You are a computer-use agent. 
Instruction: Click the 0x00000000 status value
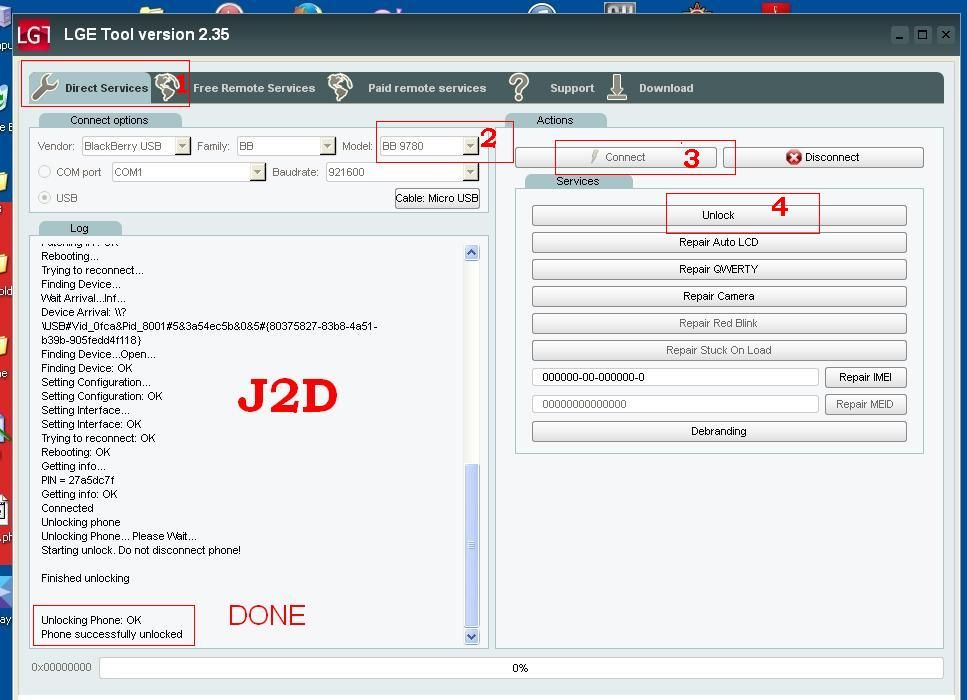[61, 667]
